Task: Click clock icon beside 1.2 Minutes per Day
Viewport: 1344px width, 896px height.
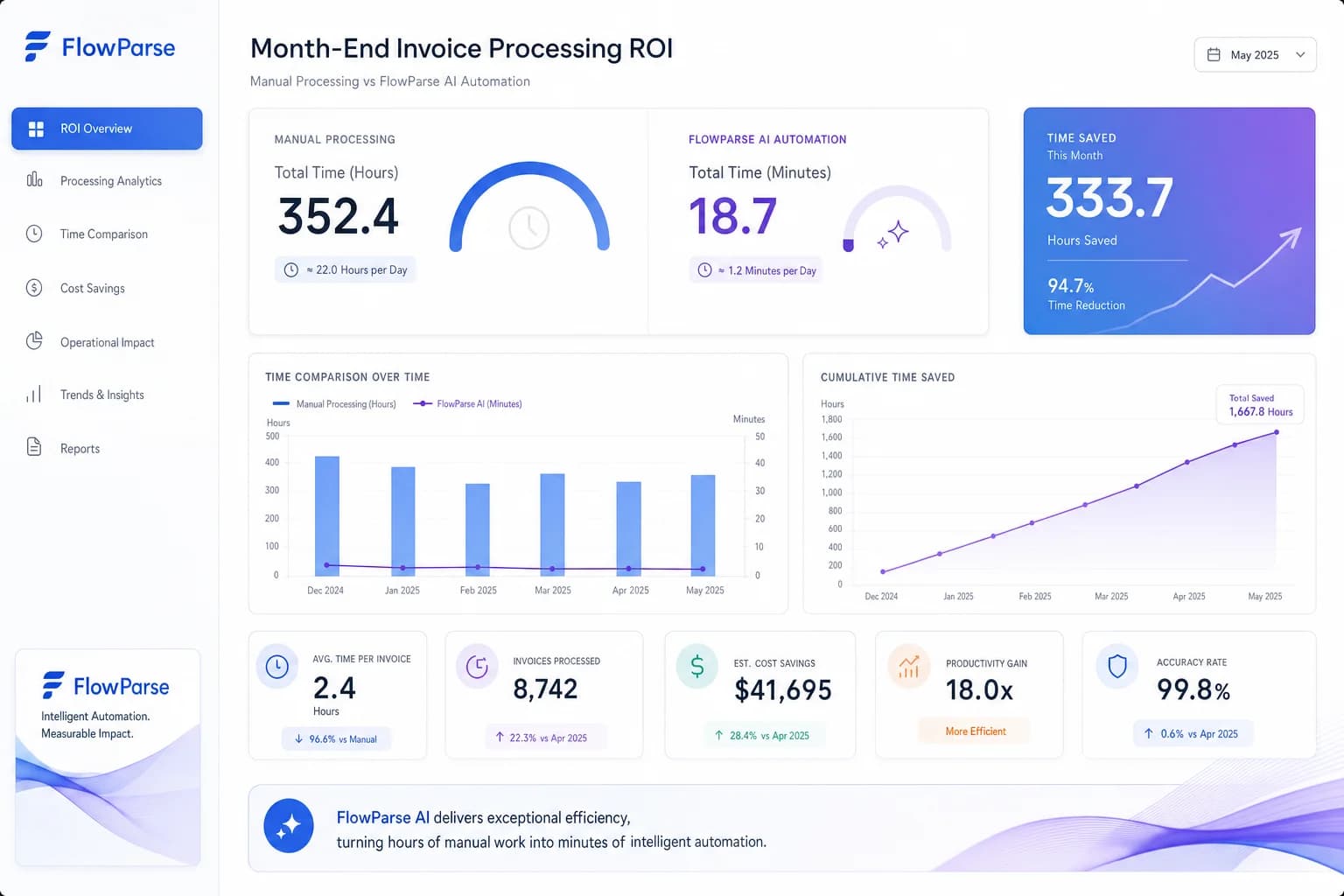Action: coord(704,270)
